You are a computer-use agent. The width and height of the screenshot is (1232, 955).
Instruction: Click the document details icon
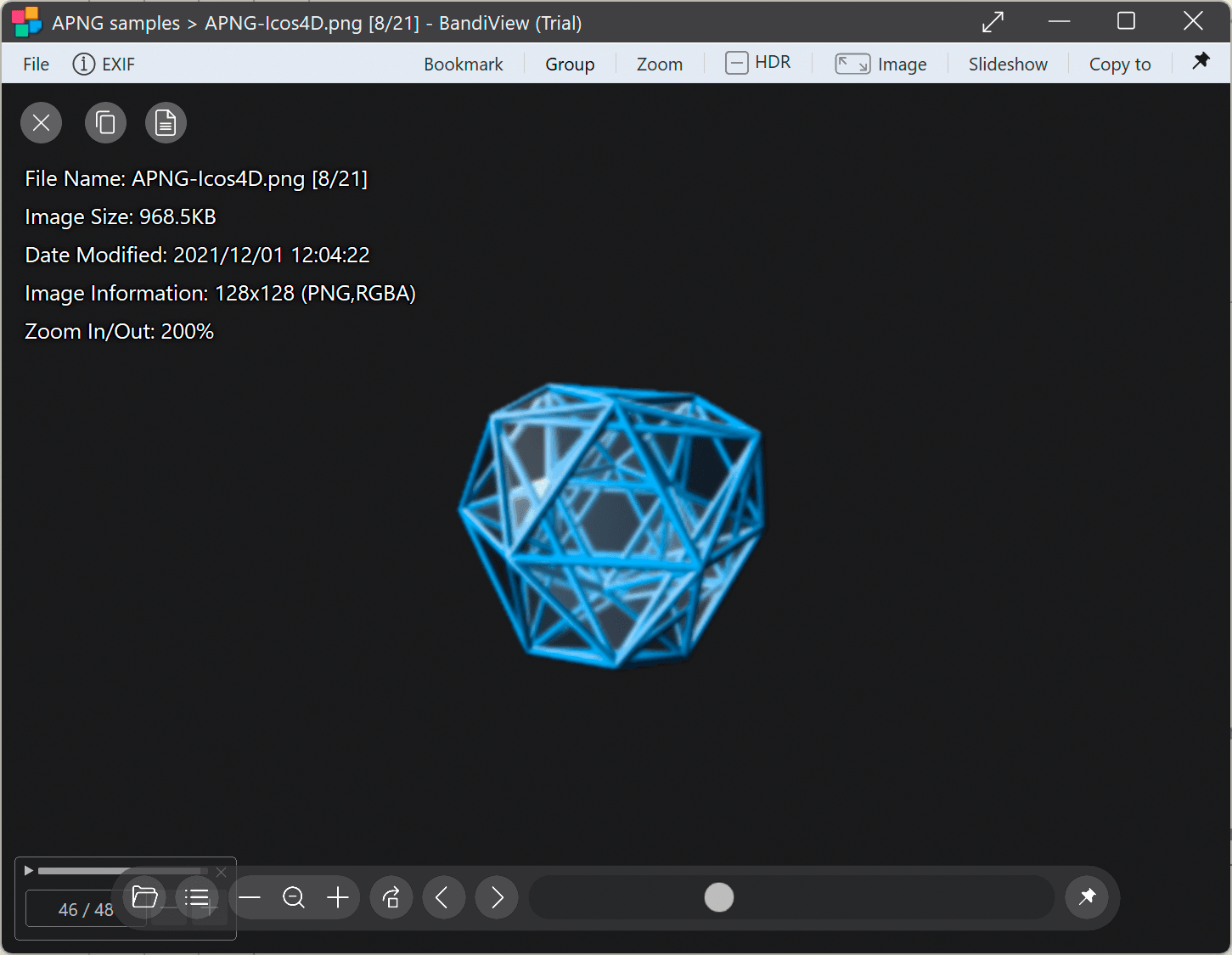(x=166, y=123)
